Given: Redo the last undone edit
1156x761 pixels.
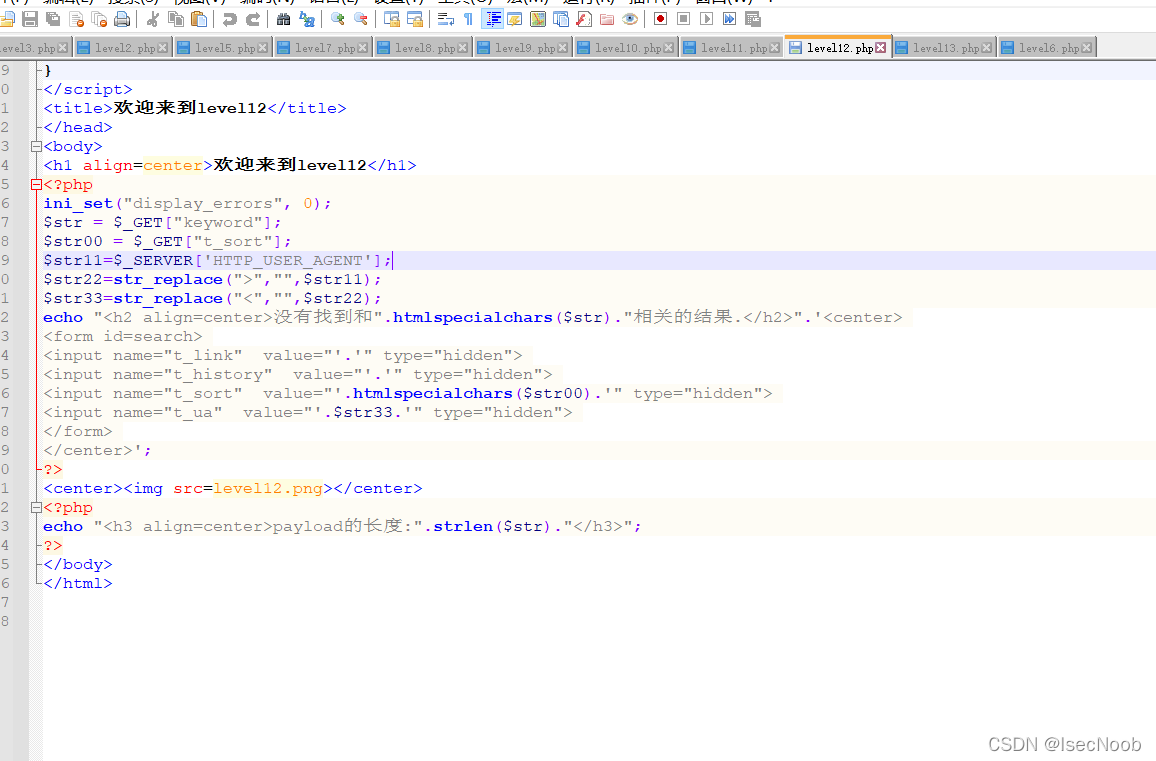Looking at the screenshot, I should pos(253,18).
